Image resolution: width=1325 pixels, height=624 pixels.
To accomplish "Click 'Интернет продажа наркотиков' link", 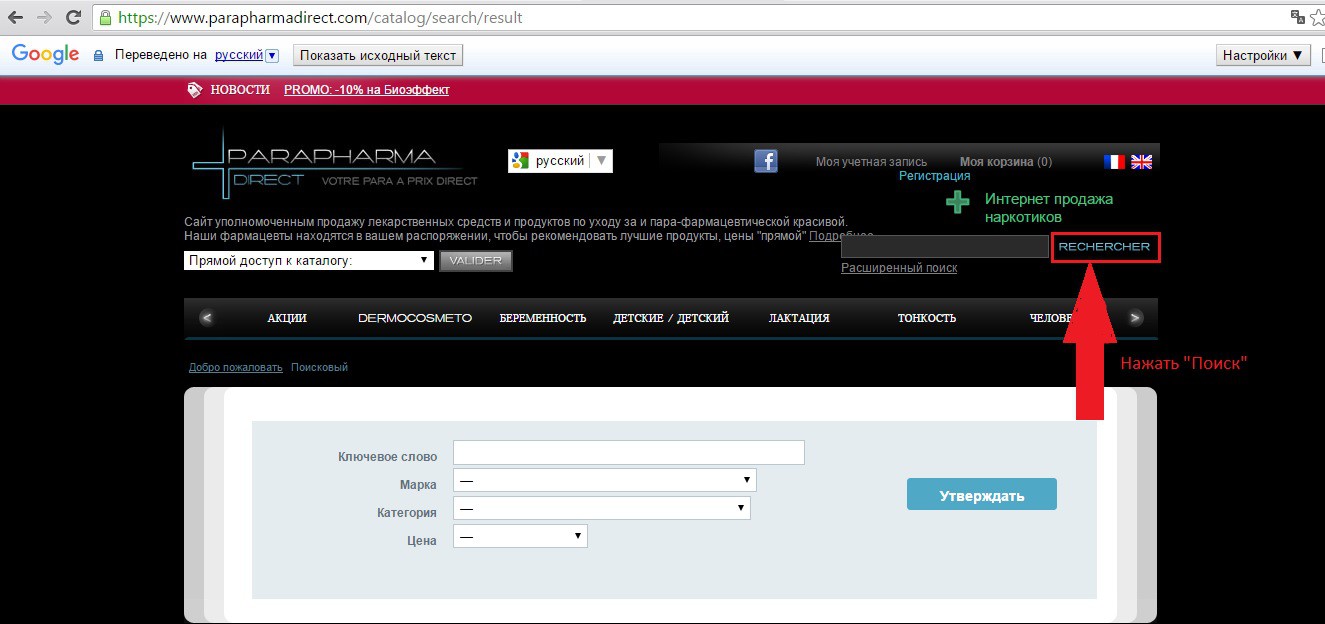I will pyautogui.click(x=1049, y=208).
